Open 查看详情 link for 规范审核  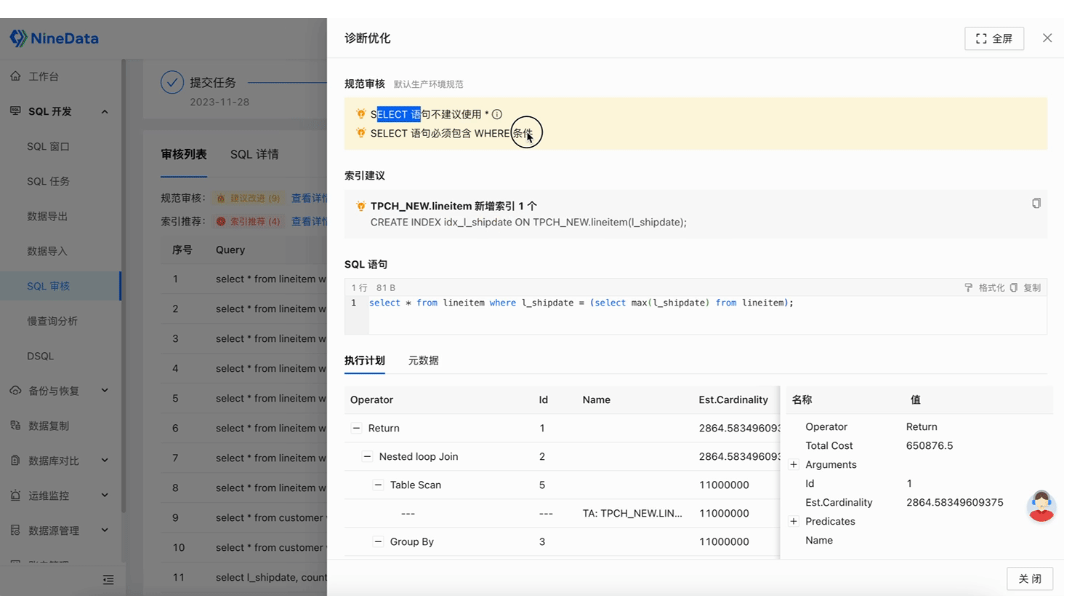click(309, 198)
